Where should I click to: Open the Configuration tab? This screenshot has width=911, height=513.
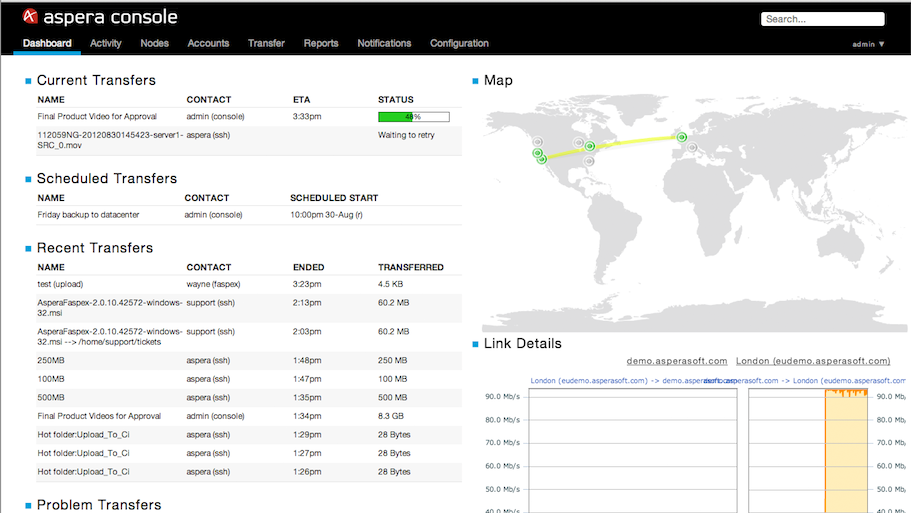[x=459, y=43]
